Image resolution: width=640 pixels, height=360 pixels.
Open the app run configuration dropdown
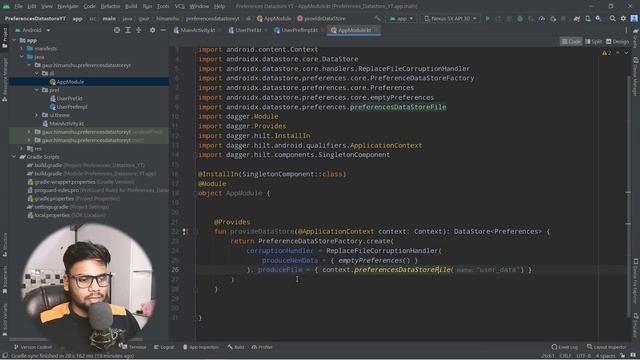(401, 18)
